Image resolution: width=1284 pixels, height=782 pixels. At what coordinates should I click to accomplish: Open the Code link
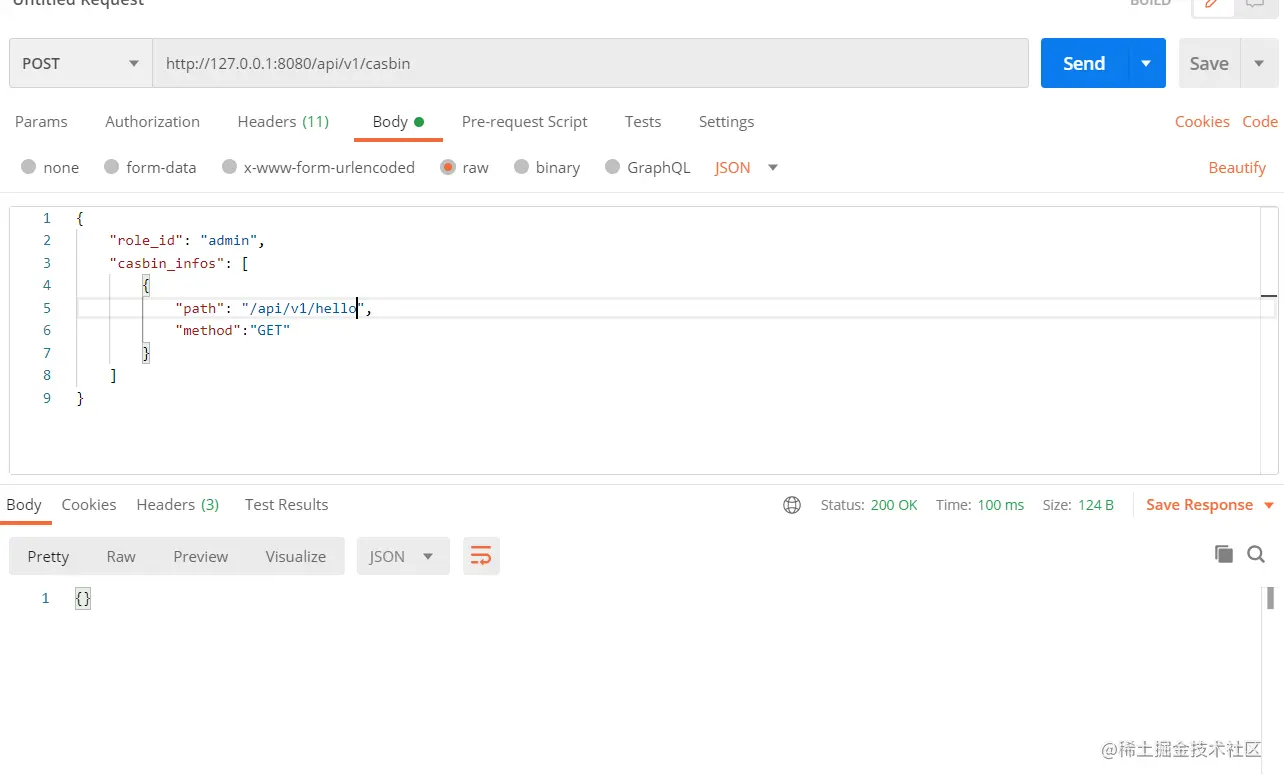tap(1260, 121)
